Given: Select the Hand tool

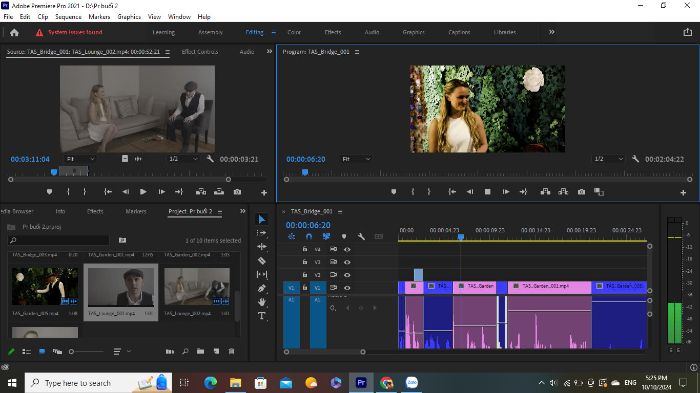Looking at the screenshot, I should [x=262, y=302].
